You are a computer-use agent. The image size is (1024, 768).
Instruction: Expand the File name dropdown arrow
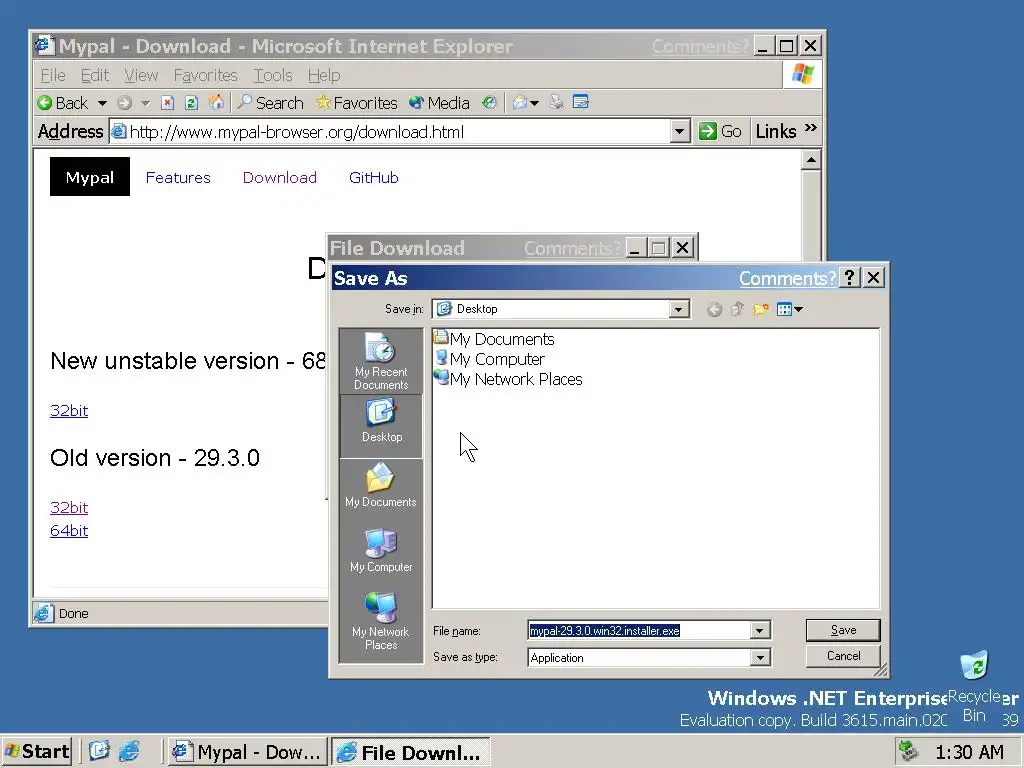[x=760, y=631]
